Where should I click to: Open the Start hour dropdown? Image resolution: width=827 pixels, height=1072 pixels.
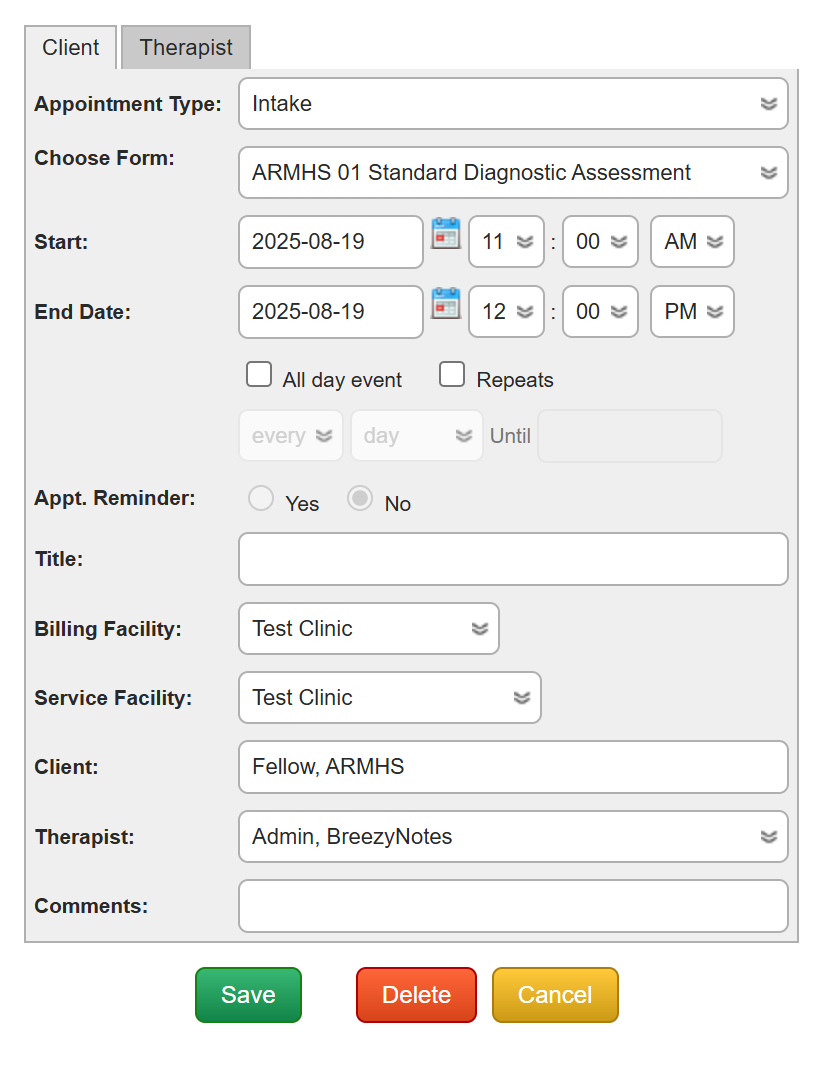[x=506, y=242]
